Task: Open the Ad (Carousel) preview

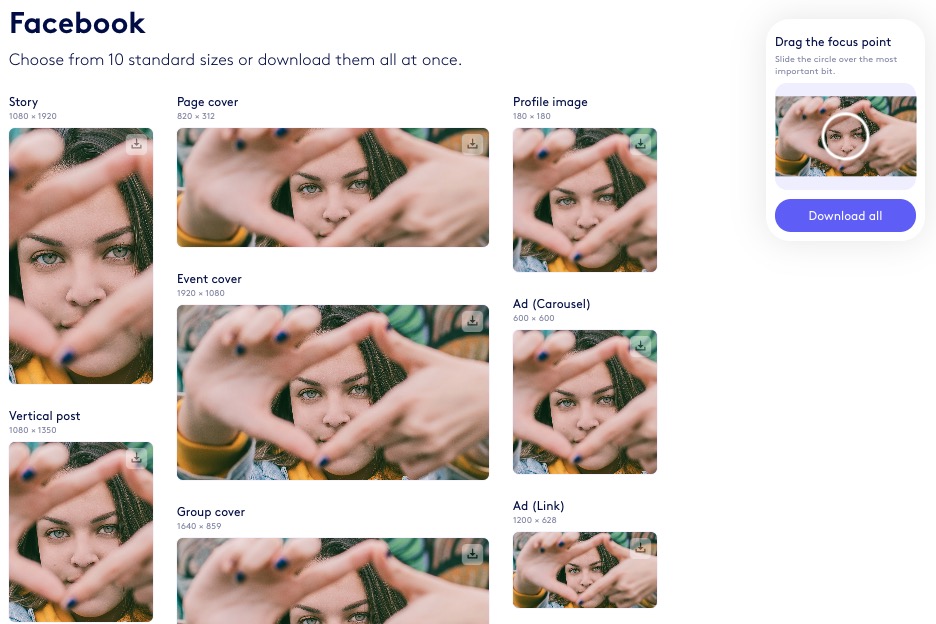Action: (584, 402)
